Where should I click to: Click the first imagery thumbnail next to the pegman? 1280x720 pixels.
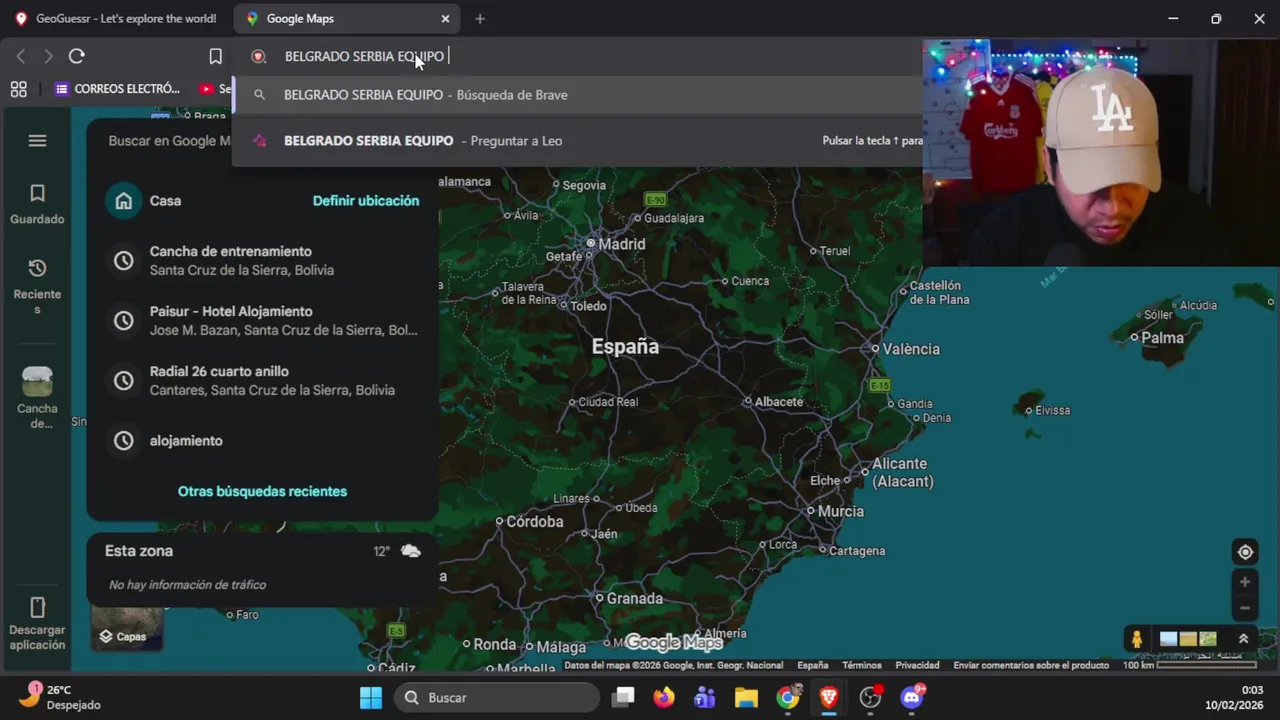[x=1168, y=639]
